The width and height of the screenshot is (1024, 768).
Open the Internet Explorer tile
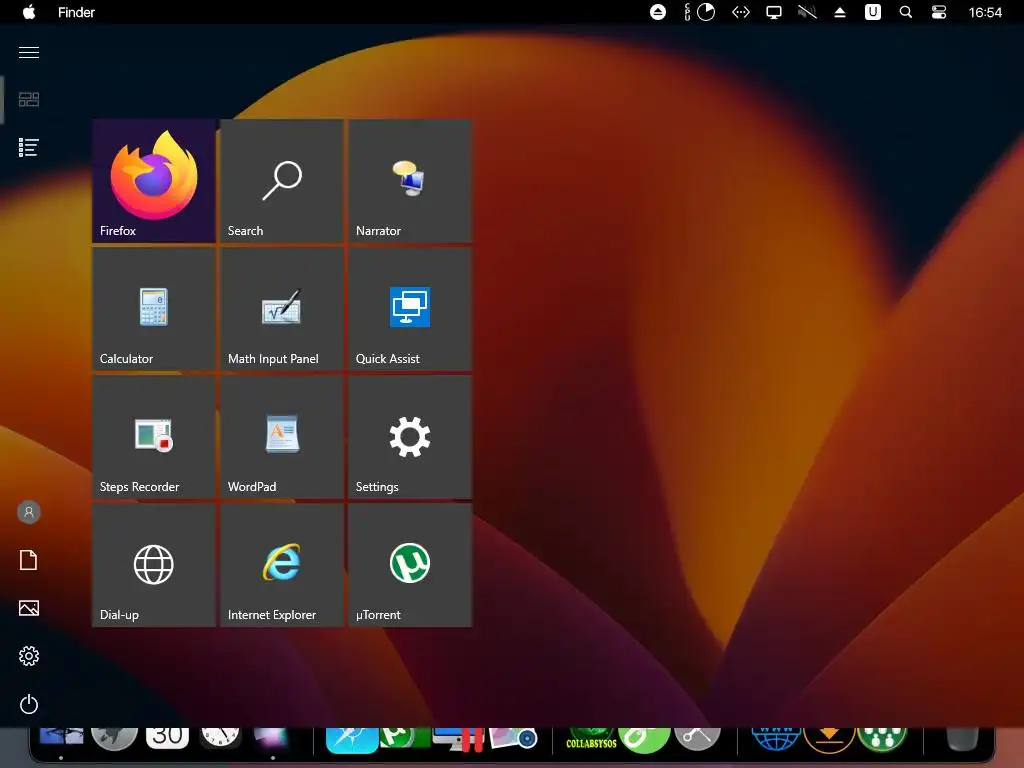(x=281, y=565)
